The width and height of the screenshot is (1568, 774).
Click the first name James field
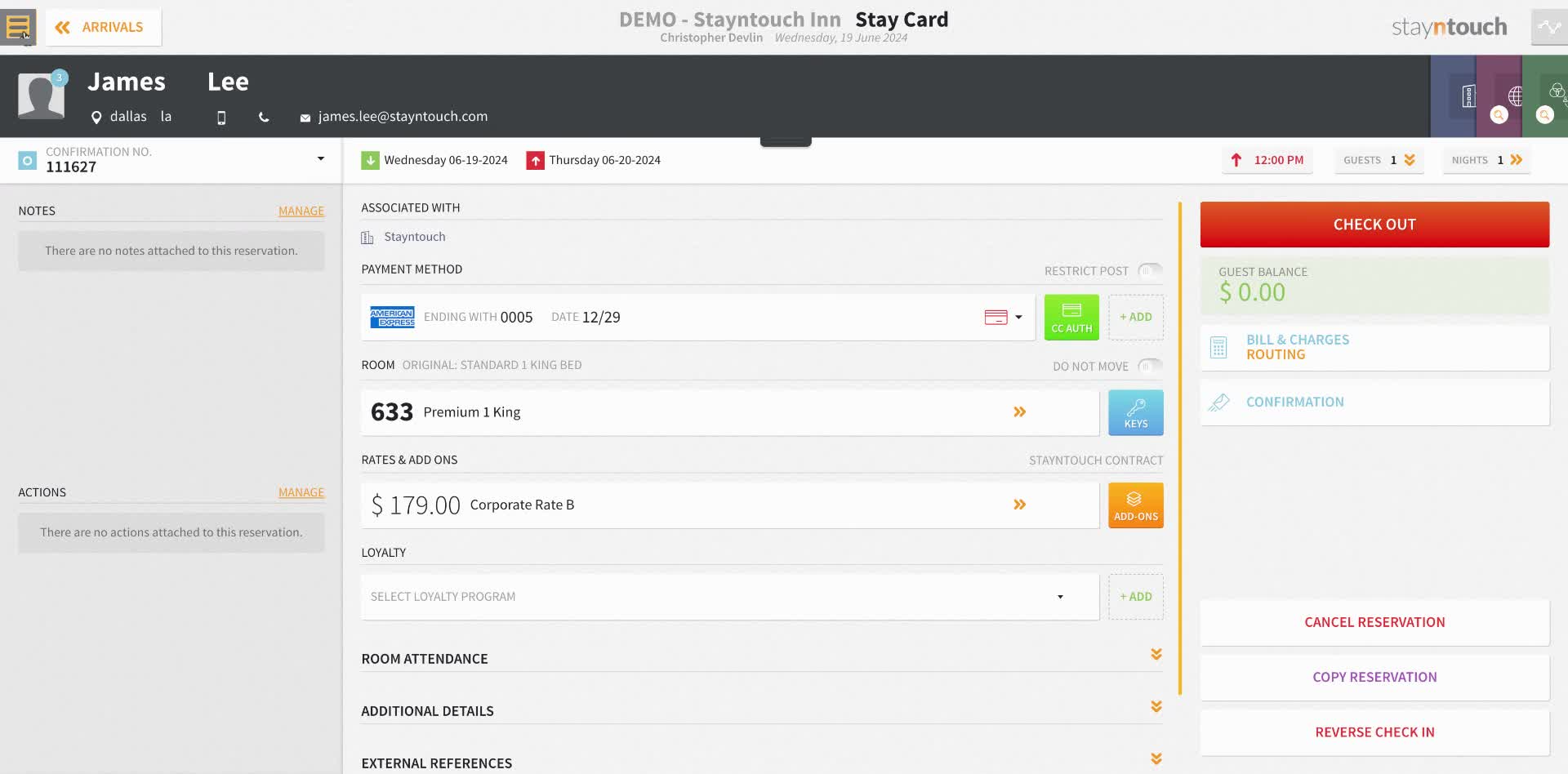(127, 82)
